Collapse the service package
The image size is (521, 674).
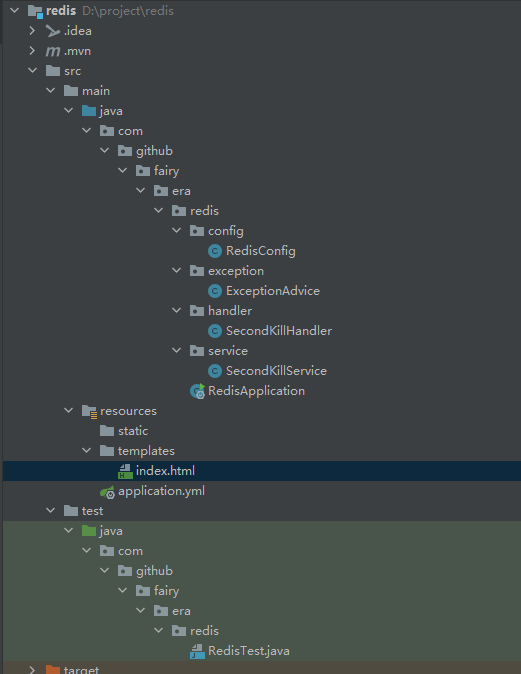(177, 350)
